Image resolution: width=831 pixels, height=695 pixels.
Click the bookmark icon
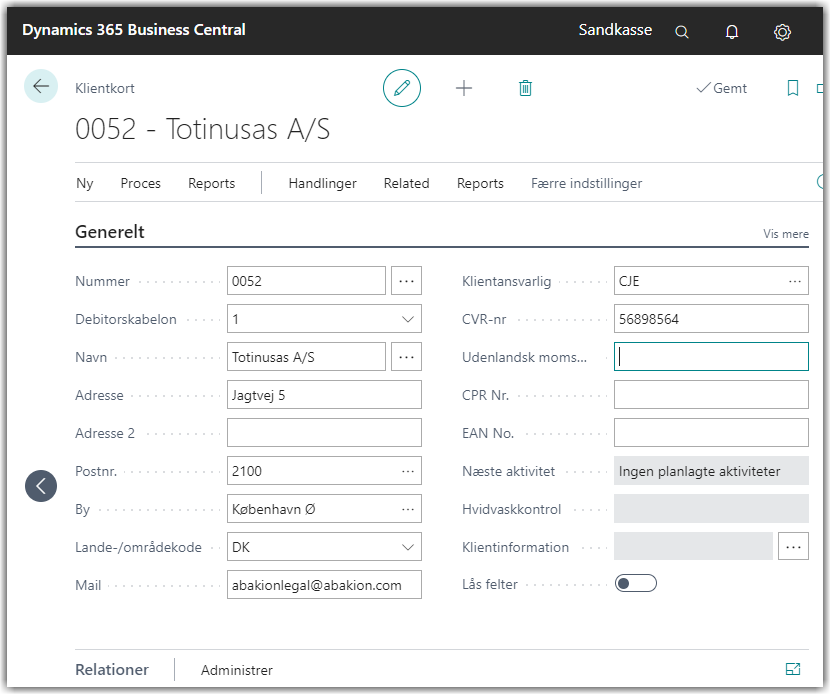[x=792, y=88]
